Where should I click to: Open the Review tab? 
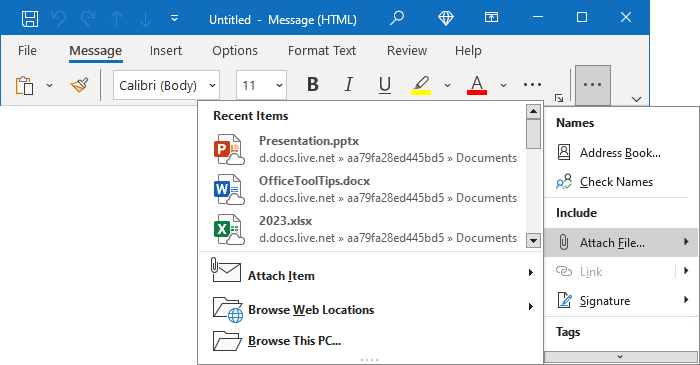pos(407,50)
